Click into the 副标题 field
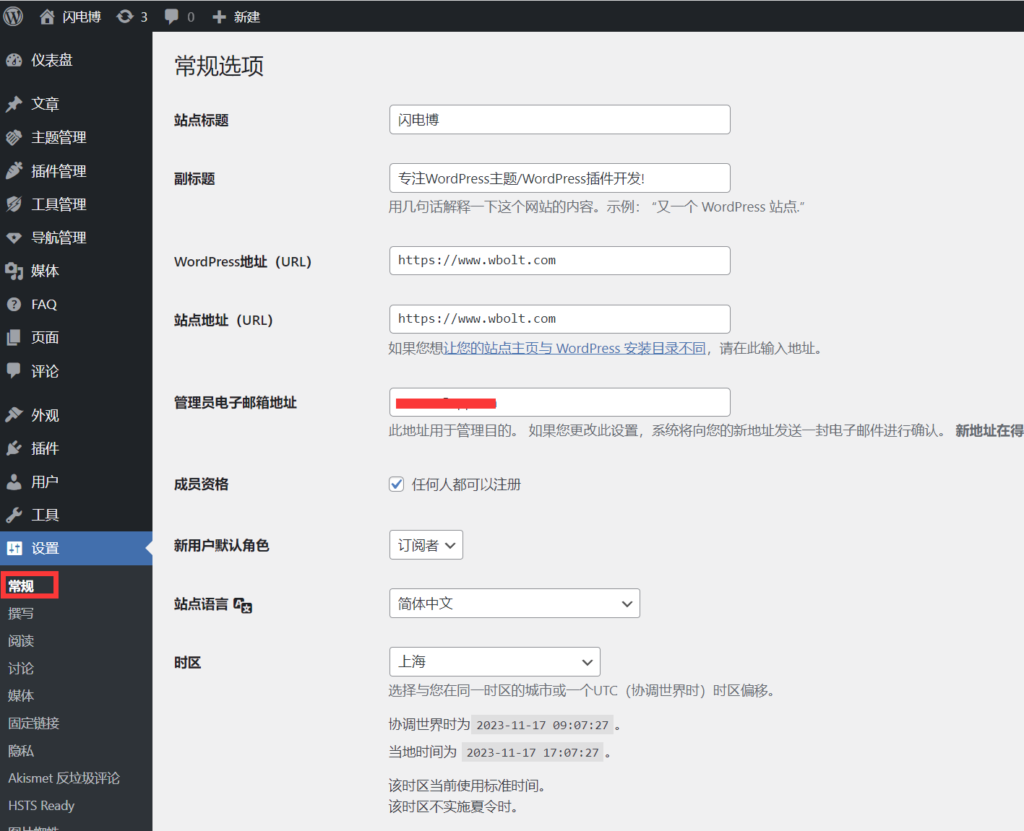Viewport: 1024px width, 831px height. 560,178
